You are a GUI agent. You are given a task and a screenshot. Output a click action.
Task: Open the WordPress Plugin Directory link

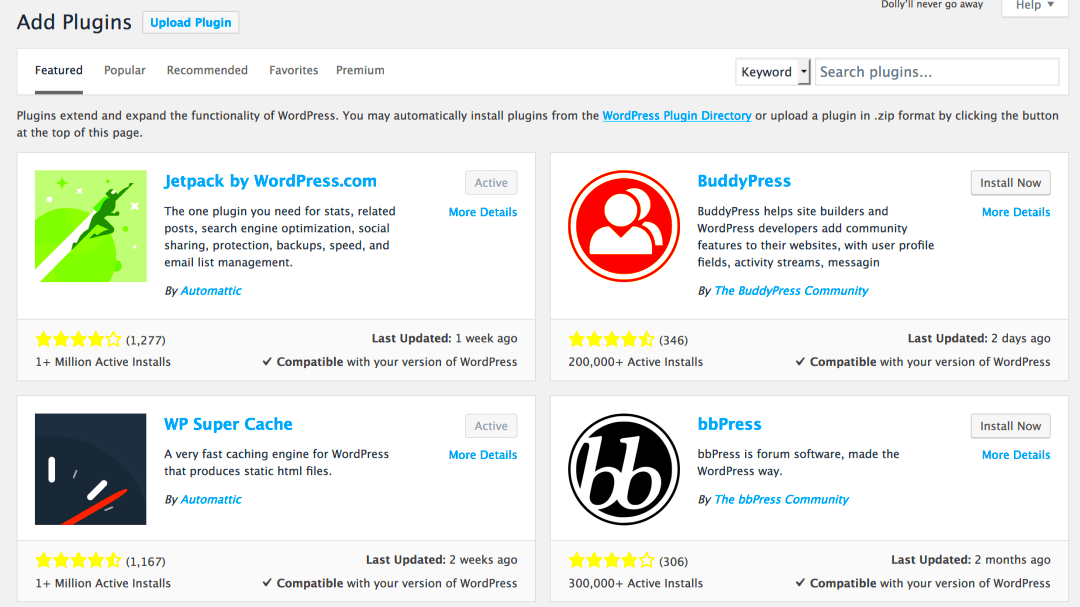[x=677, y=116]
